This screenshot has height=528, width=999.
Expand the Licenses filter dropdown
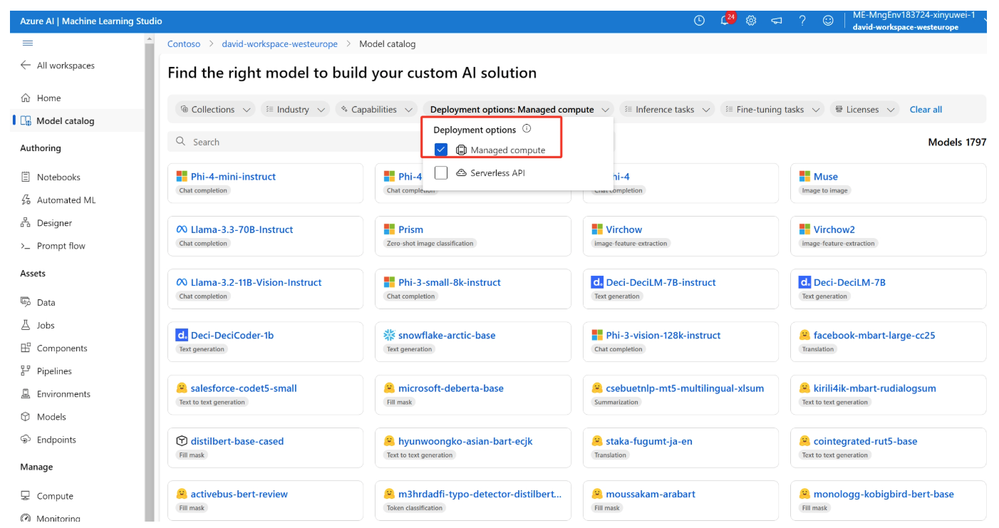[x=865, y=110]
